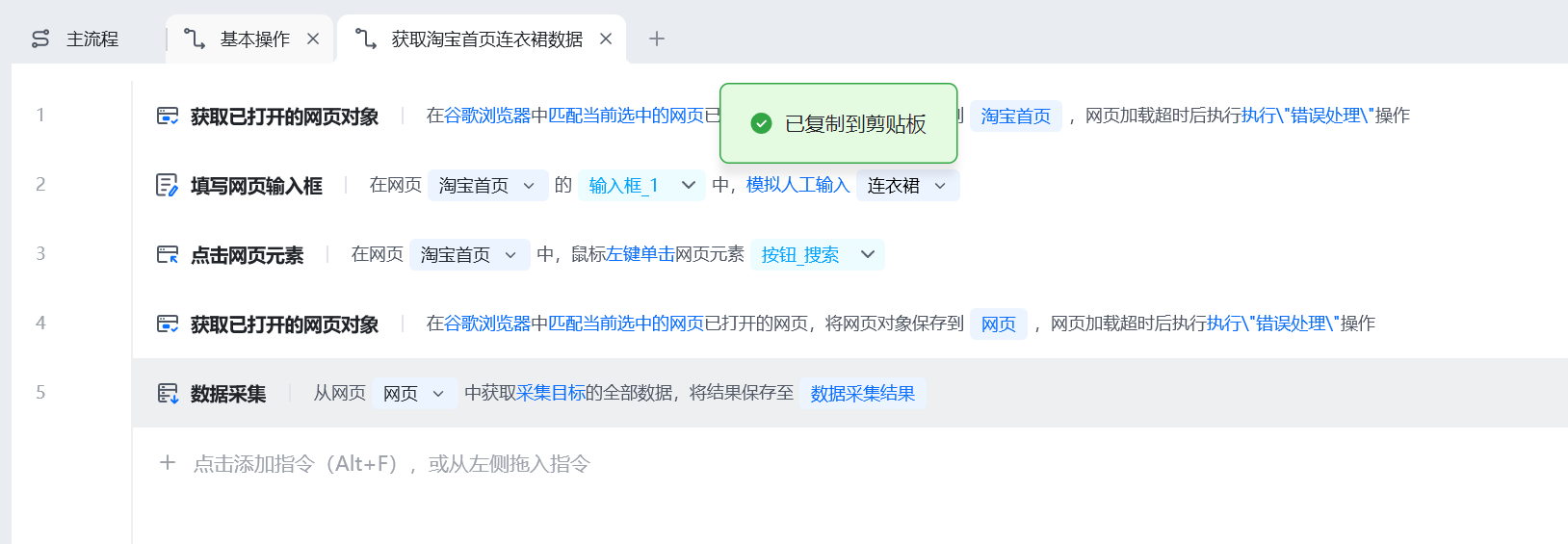Screen dimensions: 1568x544
Task: Click 匹配当前选中的网页 link in row 1
Action: 626,116
